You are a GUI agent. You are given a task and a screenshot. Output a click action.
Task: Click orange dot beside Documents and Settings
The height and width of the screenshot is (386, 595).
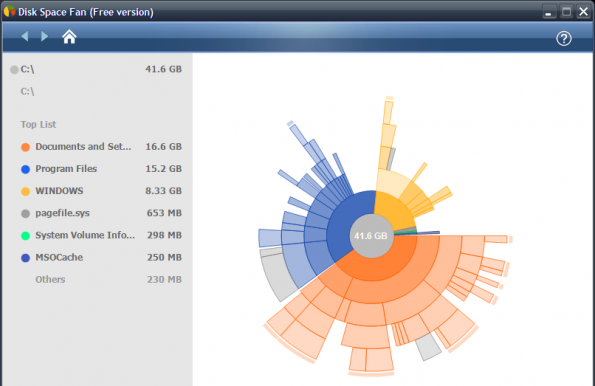click(x=25, y=147)
